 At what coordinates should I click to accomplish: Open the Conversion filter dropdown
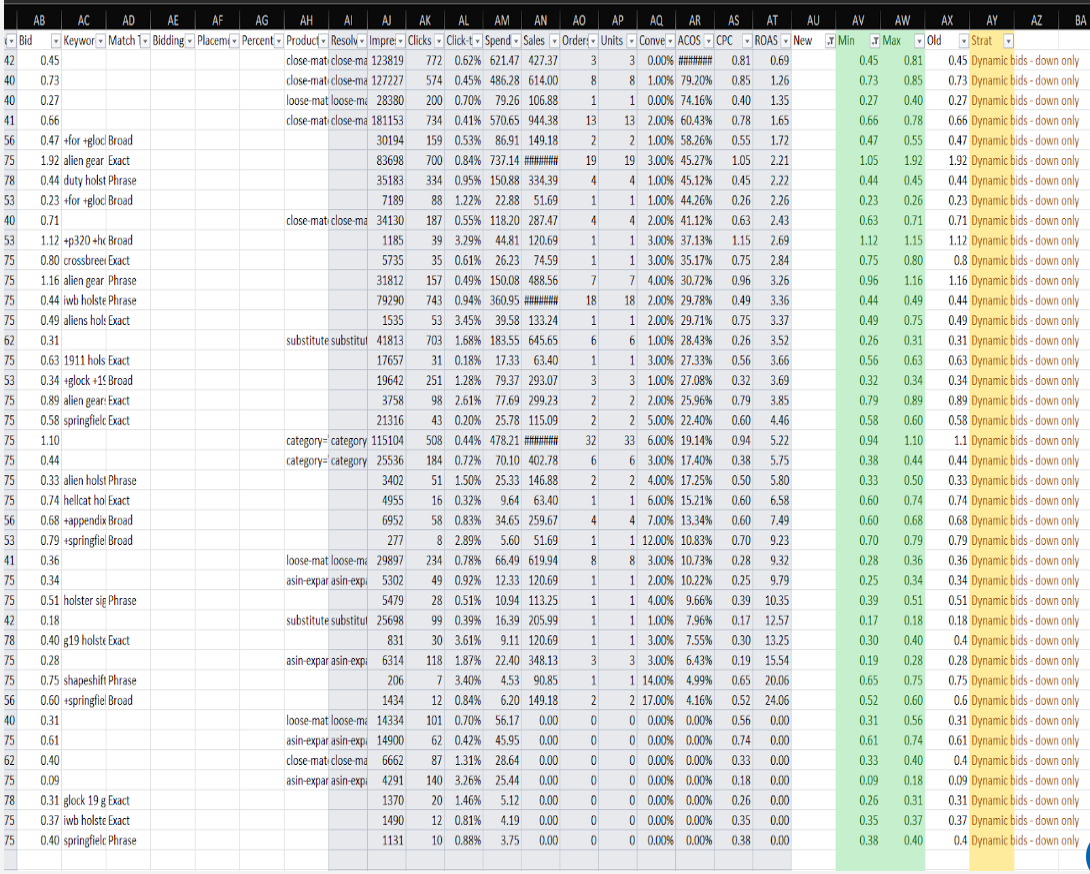668,41
